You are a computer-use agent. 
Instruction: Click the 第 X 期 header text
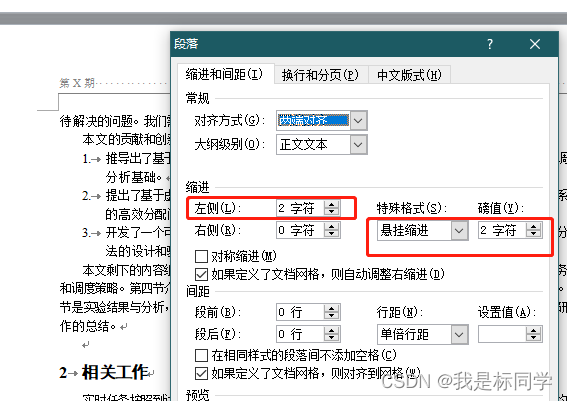pyautogui.click(x=77, y=83)
